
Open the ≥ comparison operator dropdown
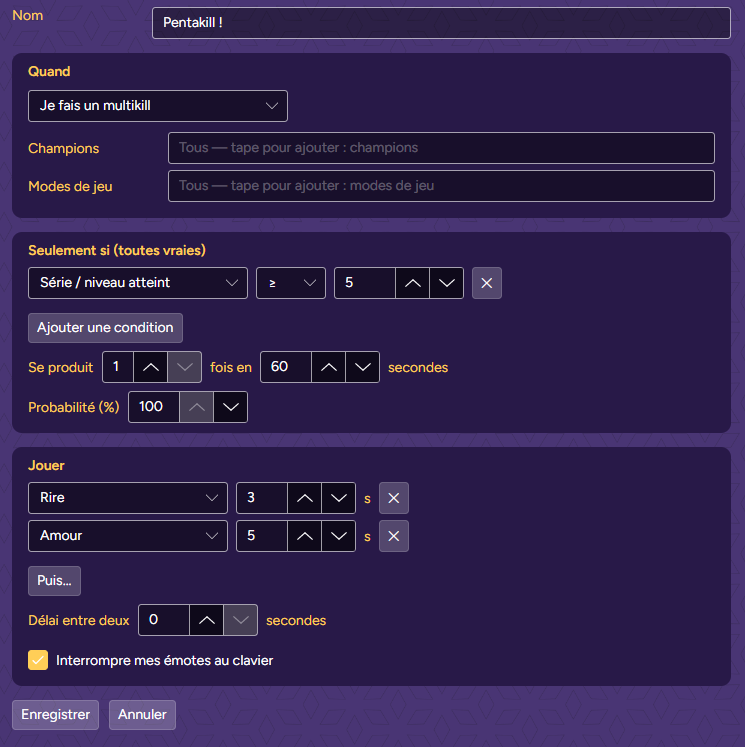point(291,283)
